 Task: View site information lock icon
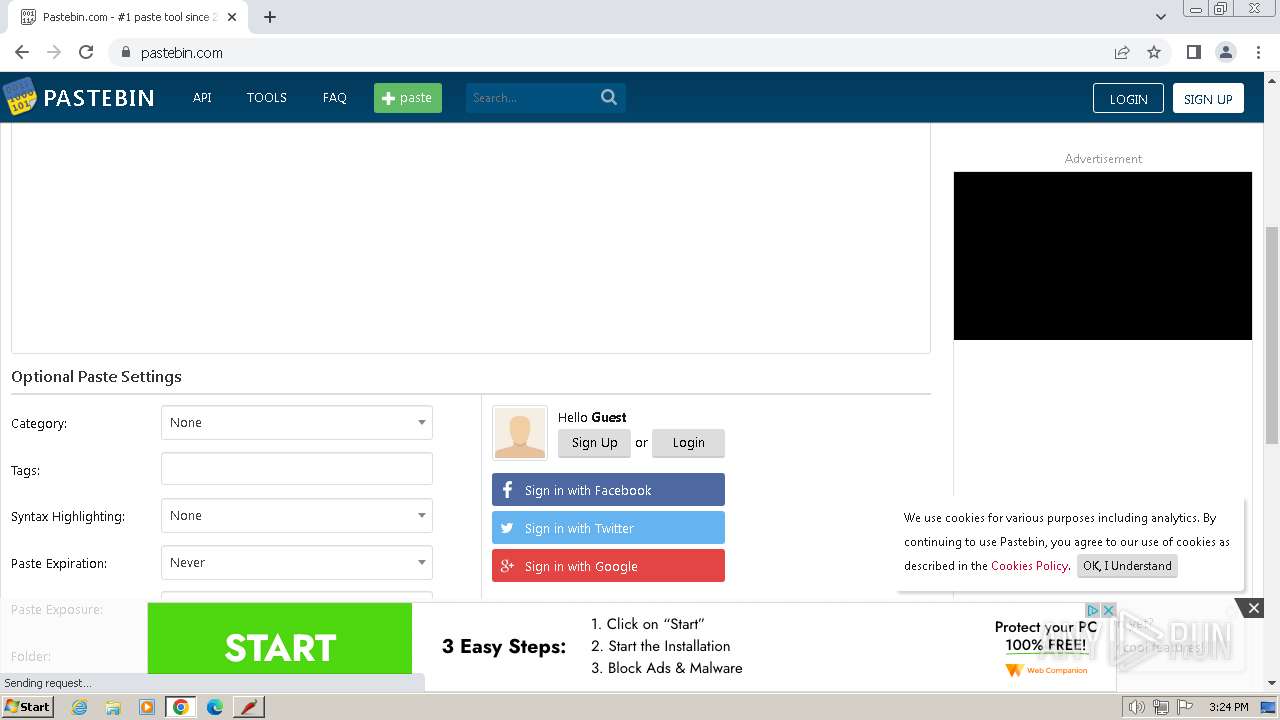tap(125, 53)
